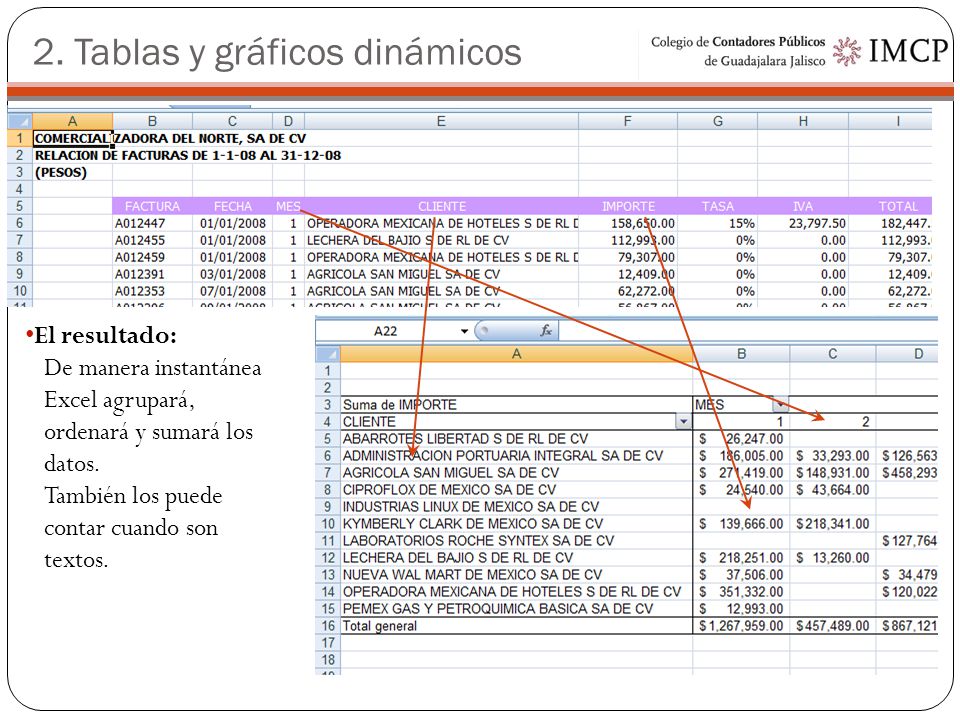
Task: Click grand total $1,267,959.00
Action: coord(741,626)
